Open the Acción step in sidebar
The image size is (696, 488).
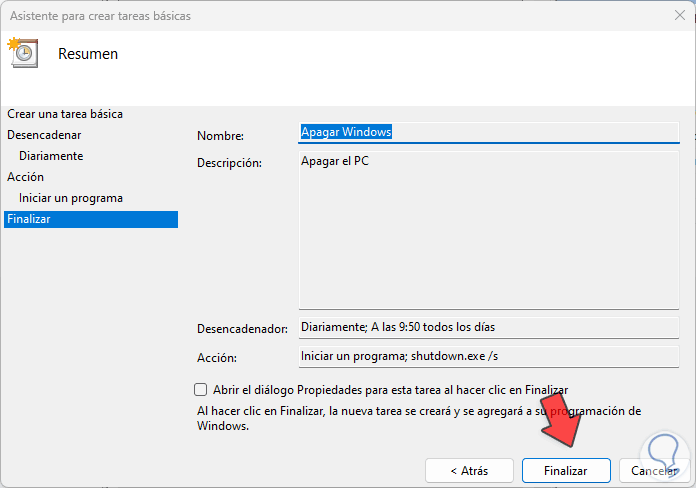[x=25, y=177]
